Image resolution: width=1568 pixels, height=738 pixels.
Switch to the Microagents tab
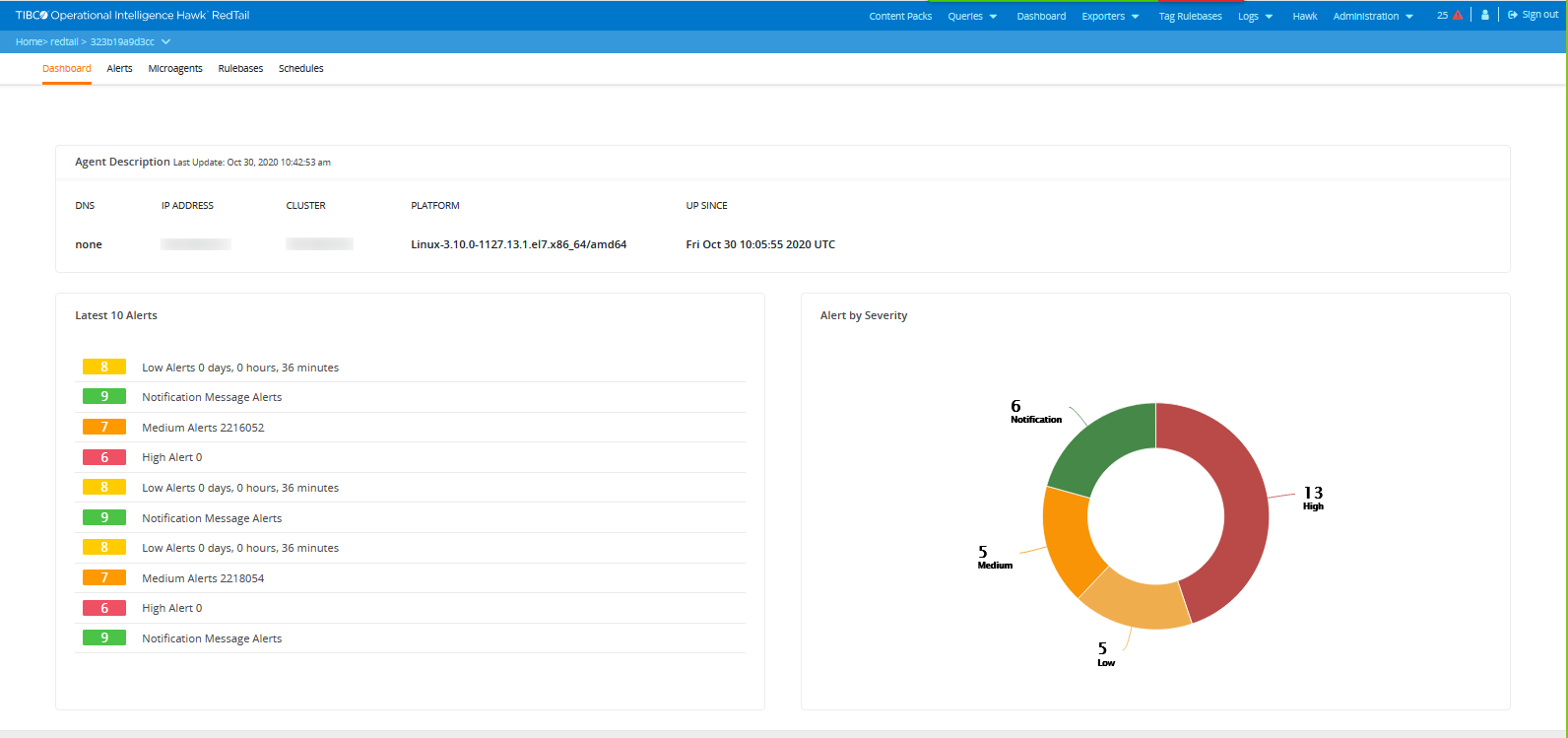pyautogui.click(x=175, y=69)
